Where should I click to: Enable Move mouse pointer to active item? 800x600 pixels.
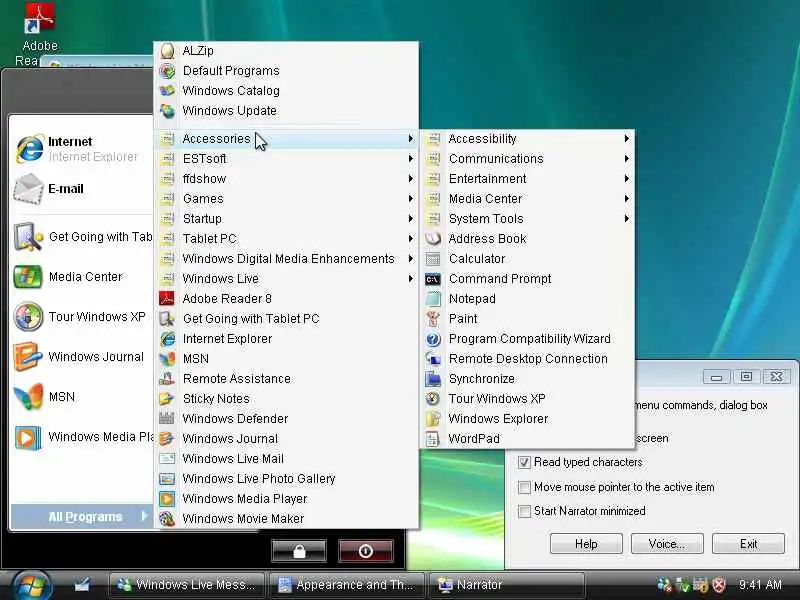tap(524, 487)
